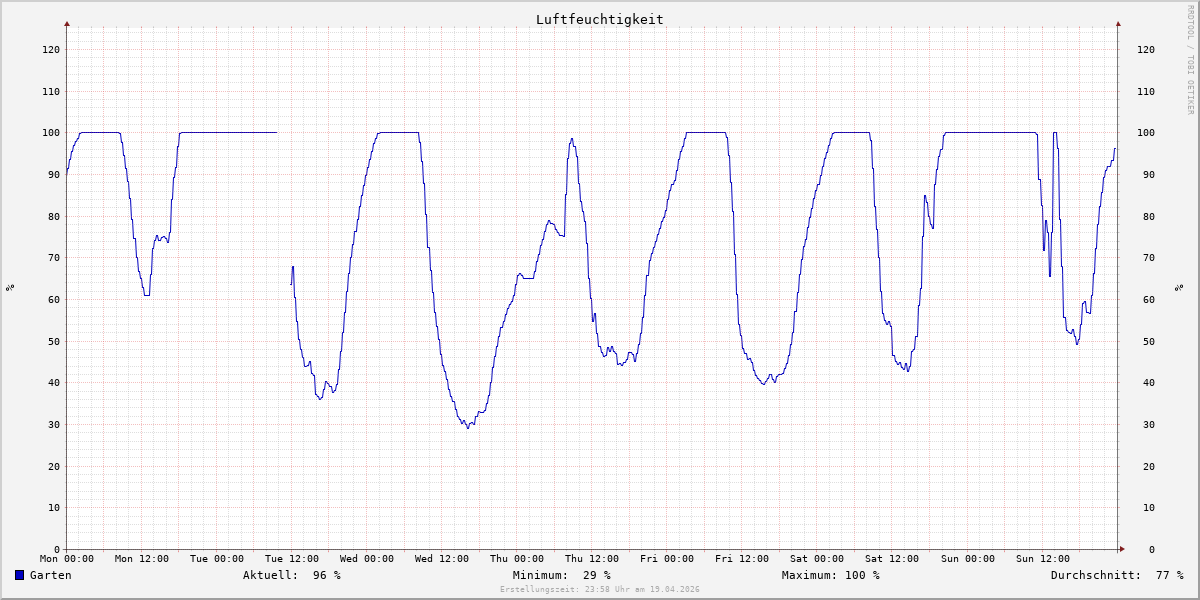Image resolution: width=1200 pixels, height=600 pixels.
Task: Click the RRDTOOL / TOBI OETIKER watermark
Action: coord(1190,59)
